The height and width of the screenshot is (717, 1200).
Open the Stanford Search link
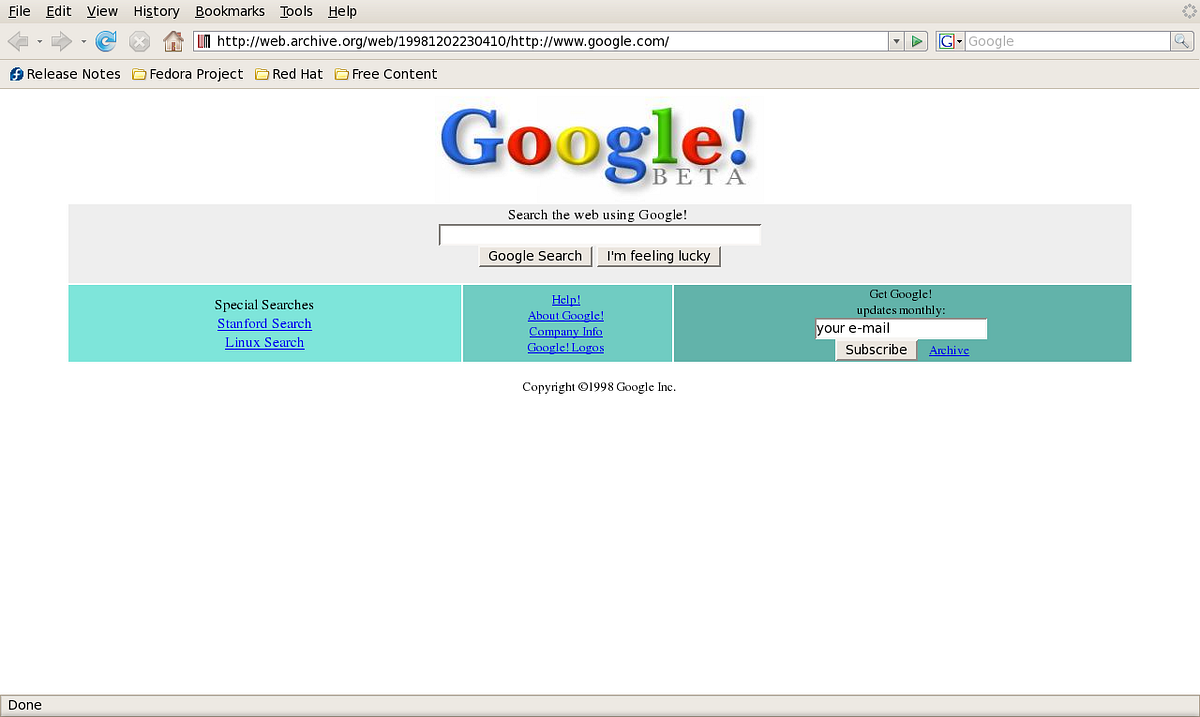click(x=264, y=323)
